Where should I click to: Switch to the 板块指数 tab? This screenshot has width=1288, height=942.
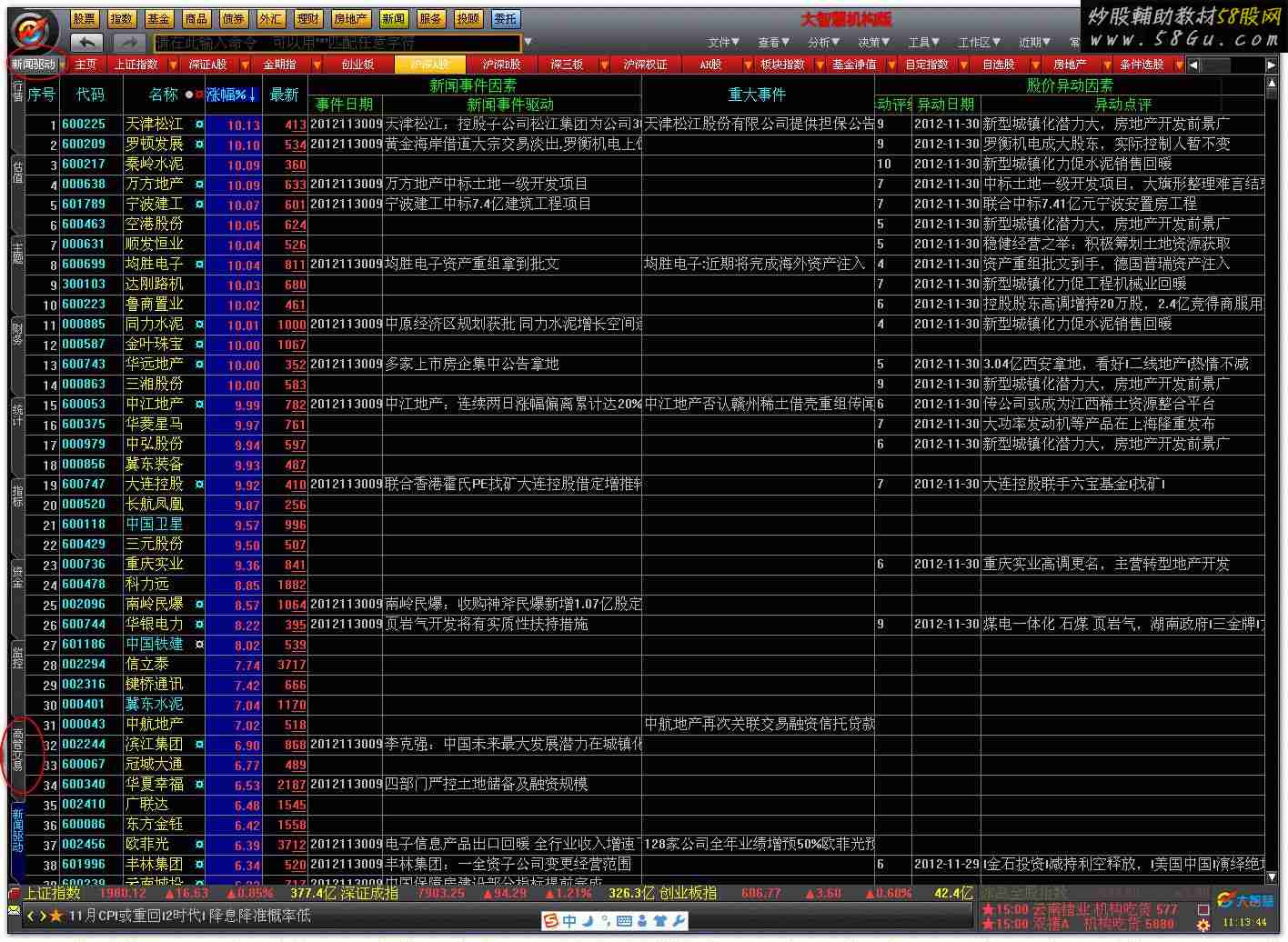click(x=782, y=65)
